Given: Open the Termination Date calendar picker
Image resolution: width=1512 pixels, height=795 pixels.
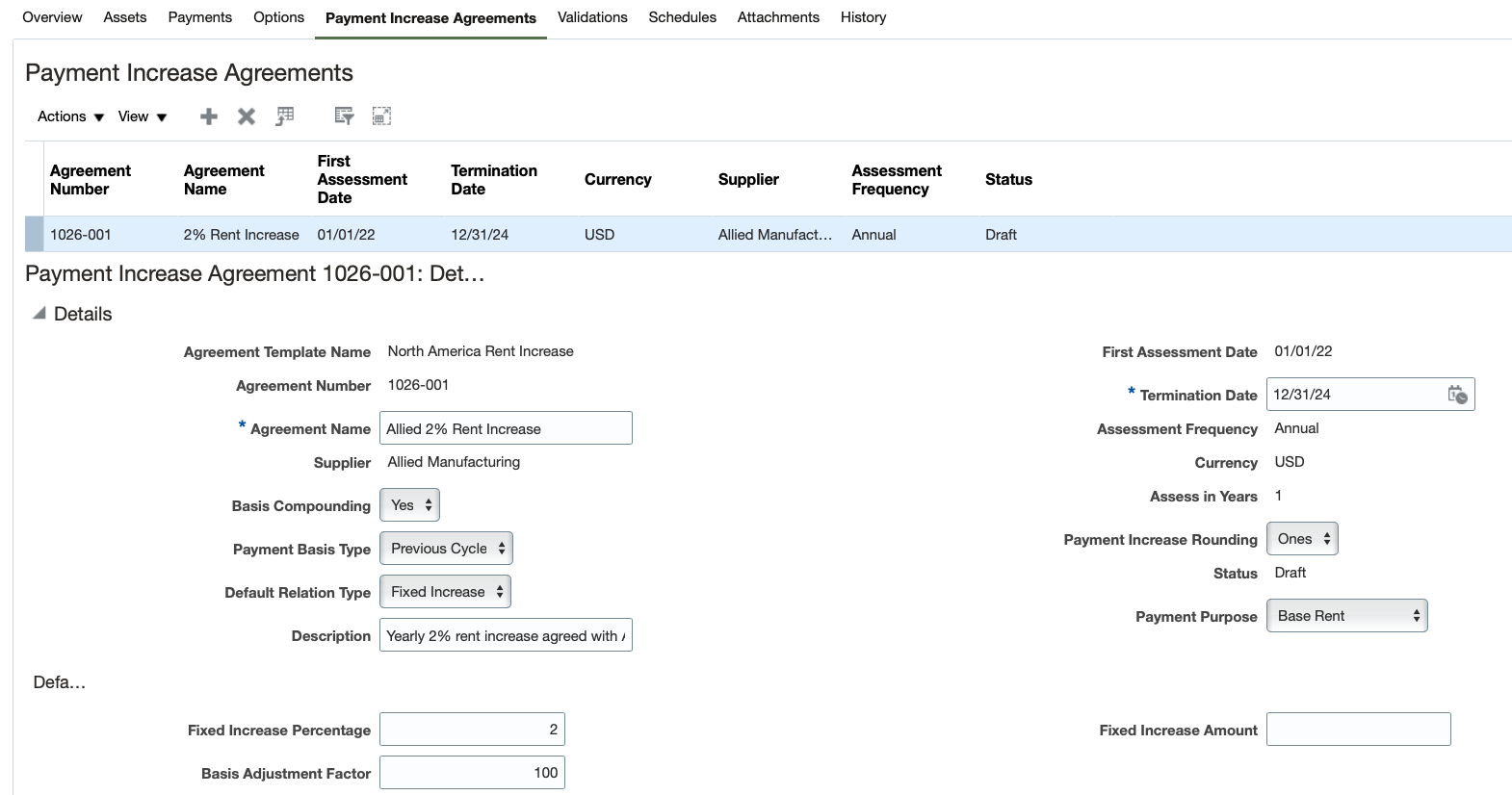Looking at the screenshot, I should [x=1457, y=395].
